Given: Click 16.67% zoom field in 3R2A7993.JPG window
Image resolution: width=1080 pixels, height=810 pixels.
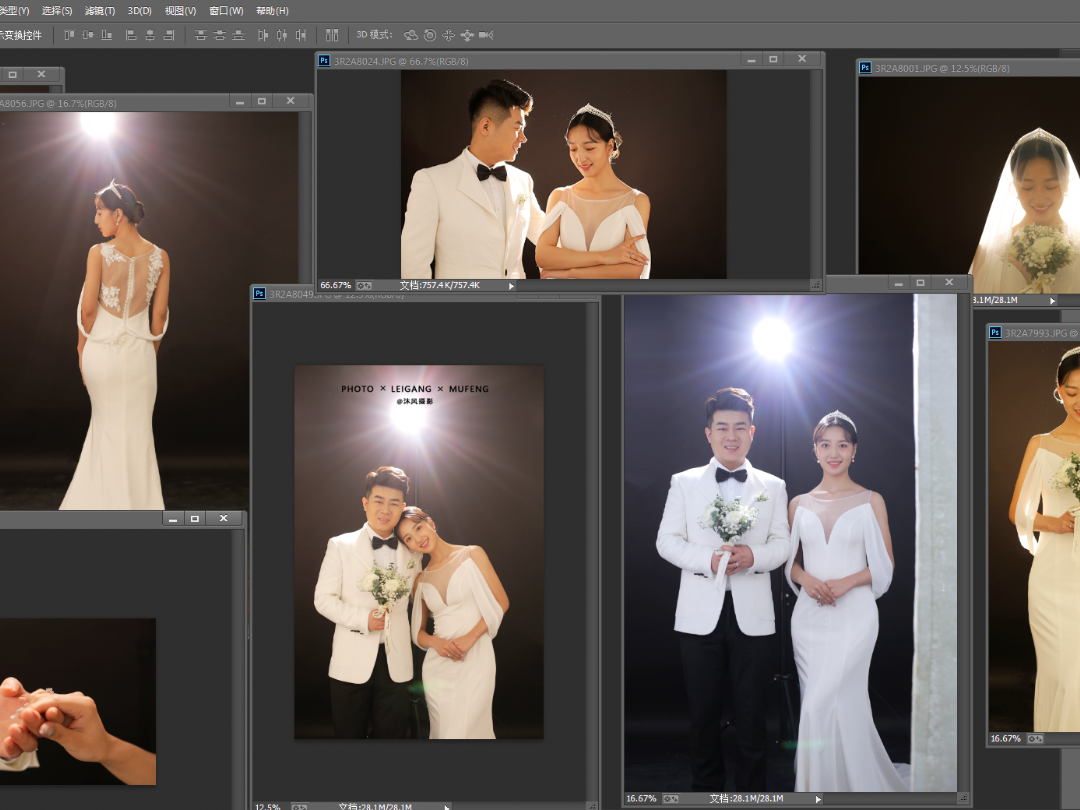Looking at the screenshot, I should [1006, 738].
